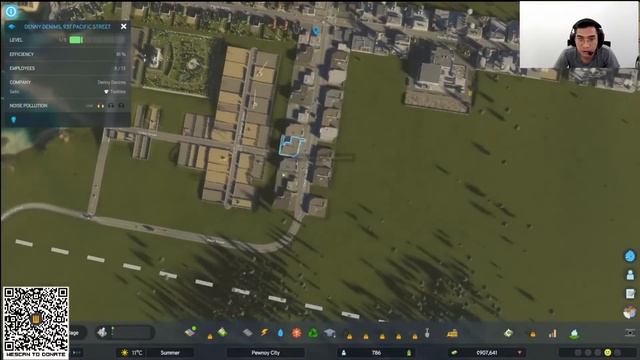Open the life path journal icon
The width and height of the screenshot is (640, 360).
click(x=630, y=275)
